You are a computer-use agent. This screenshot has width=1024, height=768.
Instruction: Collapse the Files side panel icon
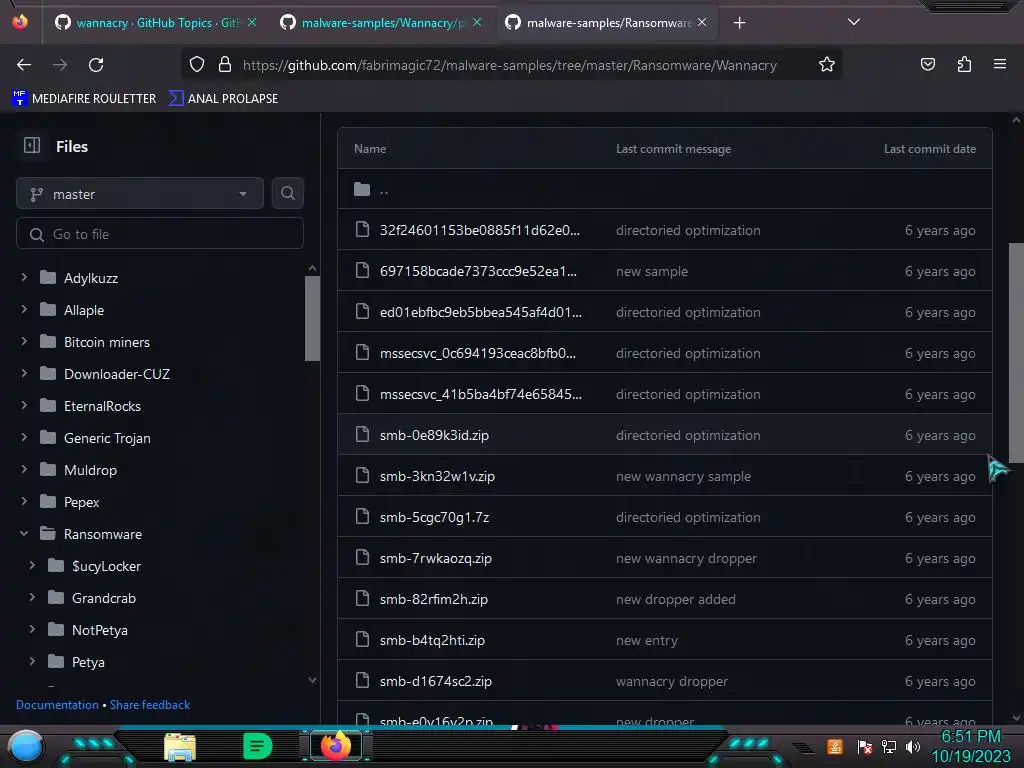point(31,145)
